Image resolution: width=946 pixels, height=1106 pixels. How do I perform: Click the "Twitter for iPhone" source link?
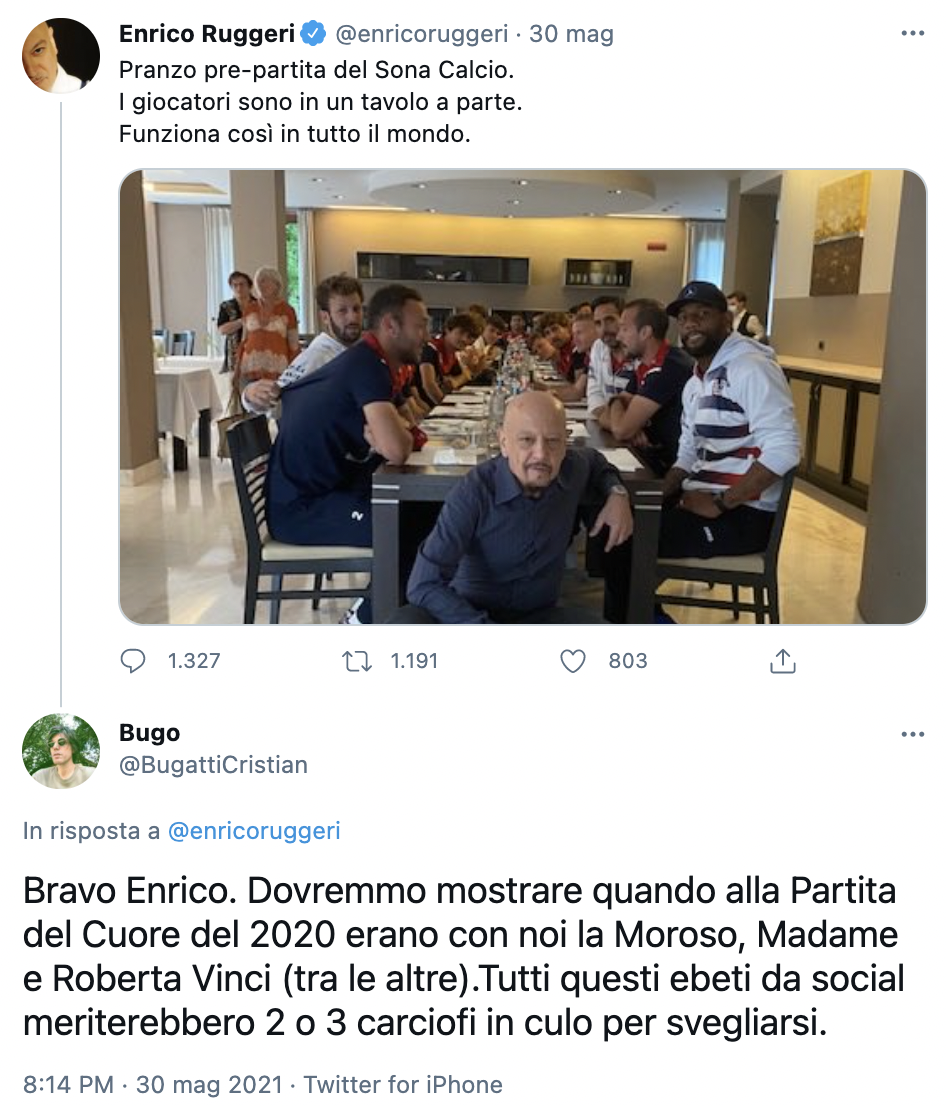pyautogui.click(x=403, y=1084)
